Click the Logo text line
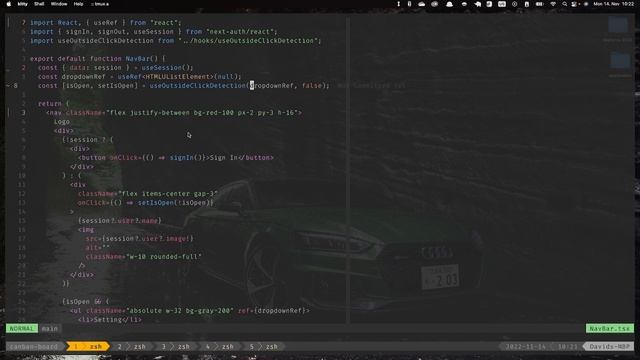Image resolution: width=640 pixels, height=360 pixels. [x=62, y=122]
